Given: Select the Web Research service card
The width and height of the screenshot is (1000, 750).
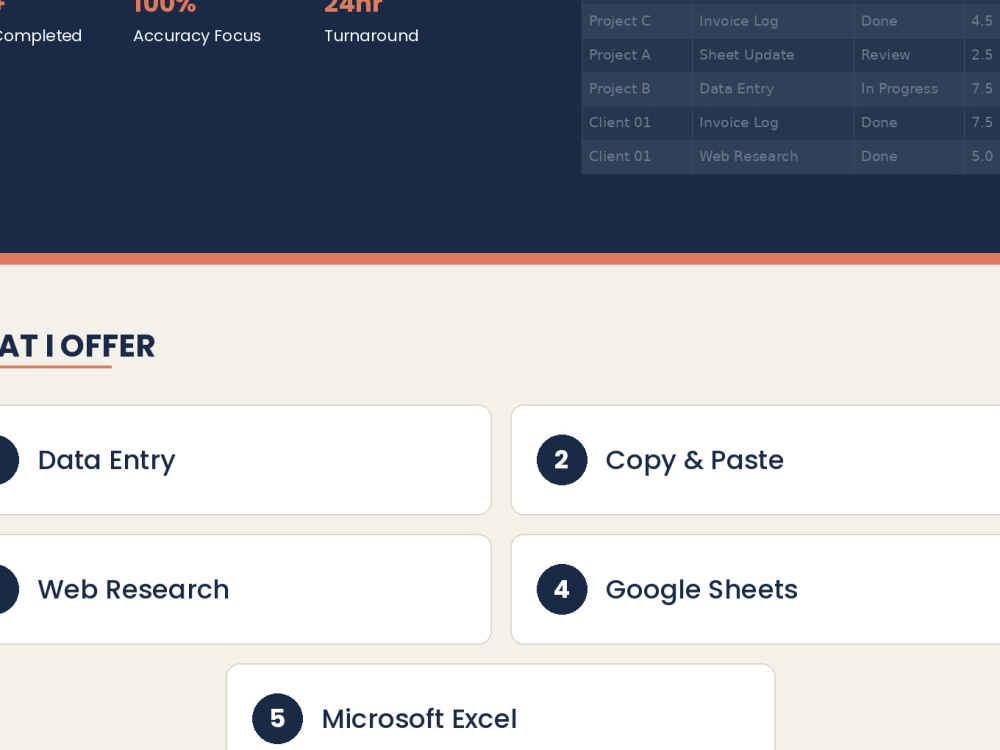Looking at the screenshot, I should point(245,589).
